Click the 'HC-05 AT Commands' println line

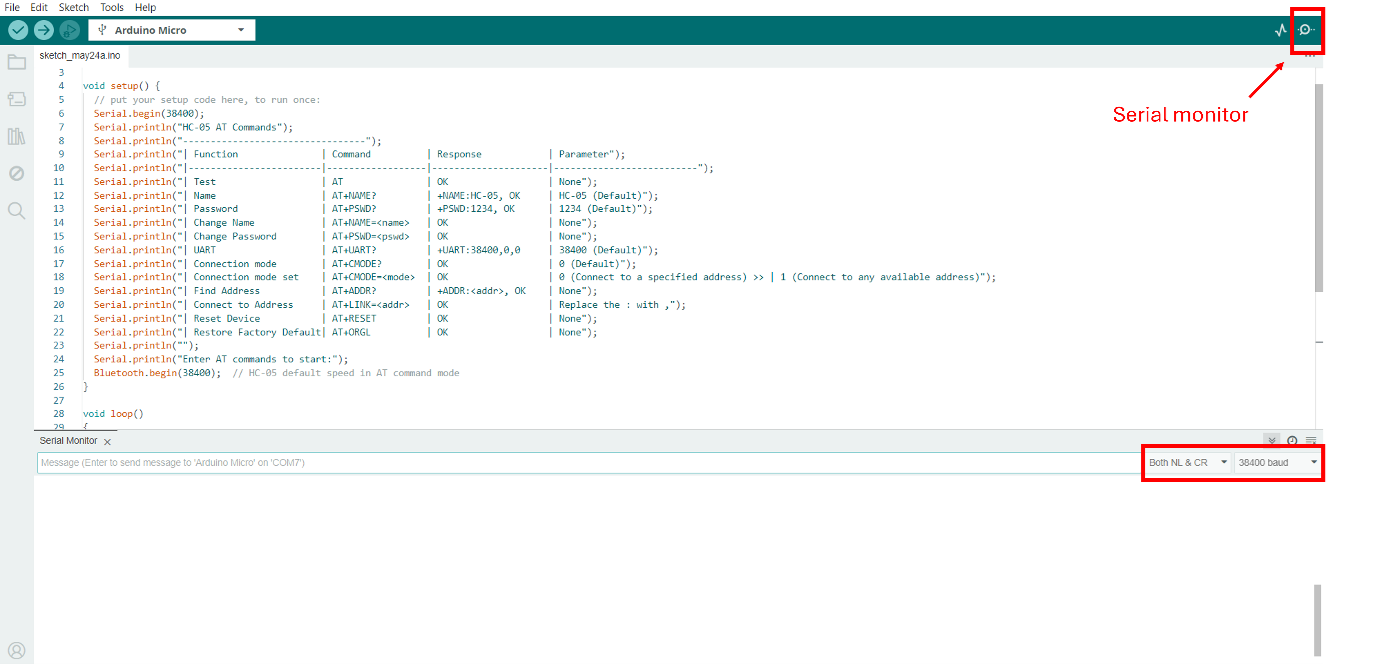(x=193, y=127)
